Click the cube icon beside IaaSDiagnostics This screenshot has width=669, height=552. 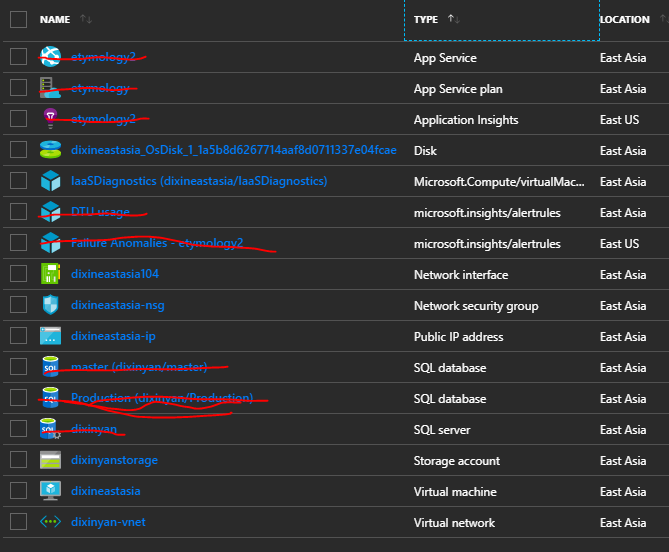click(x=50, y=181)
